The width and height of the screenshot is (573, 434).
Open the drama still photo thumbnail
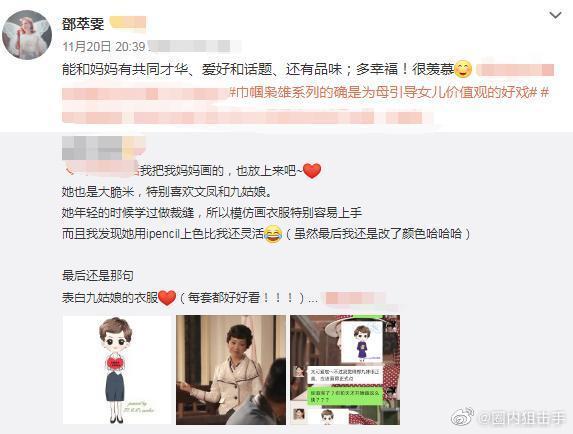[x=231, y=370]
